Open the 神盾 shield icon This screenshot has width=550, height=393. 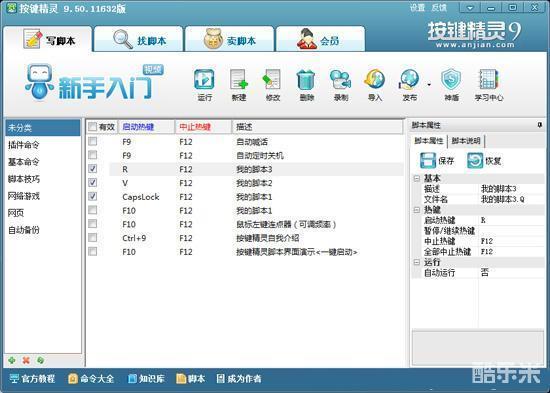(451, 85)
